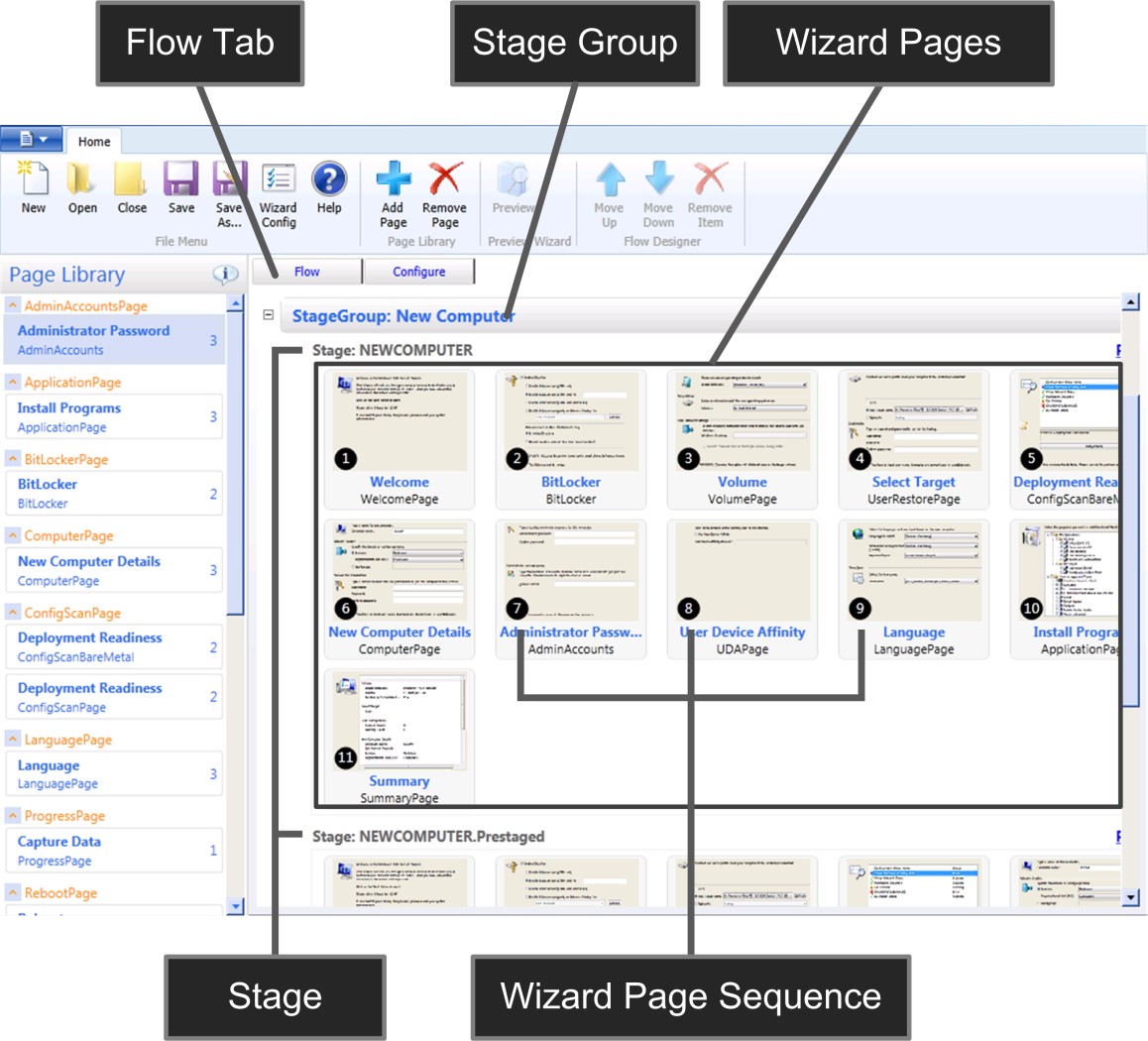Viewport: 1148px width, 1041px height.
Task: Open the application menu dropdown
Action: click(30, 139)
